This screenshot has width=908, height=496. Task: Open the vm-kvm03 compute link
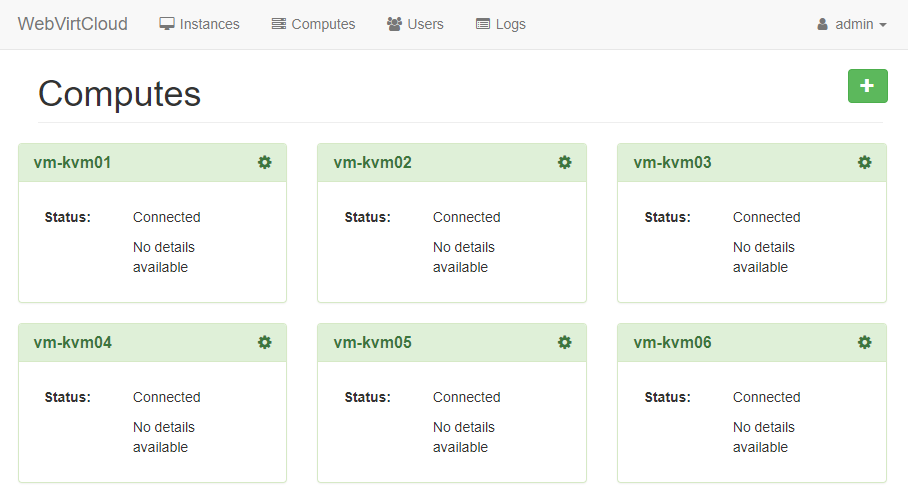coord(672,162)
